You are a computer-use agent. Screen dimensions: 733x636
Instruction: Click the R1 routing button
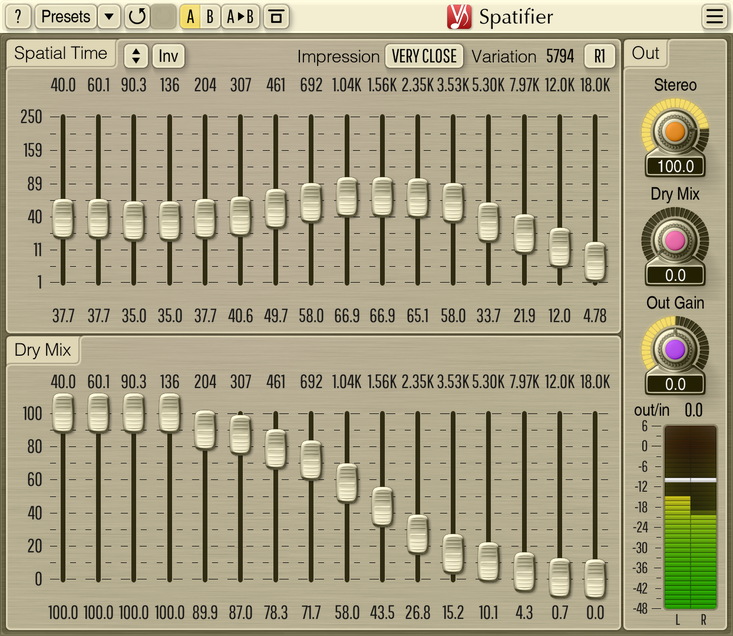click(x=600, y=56)
